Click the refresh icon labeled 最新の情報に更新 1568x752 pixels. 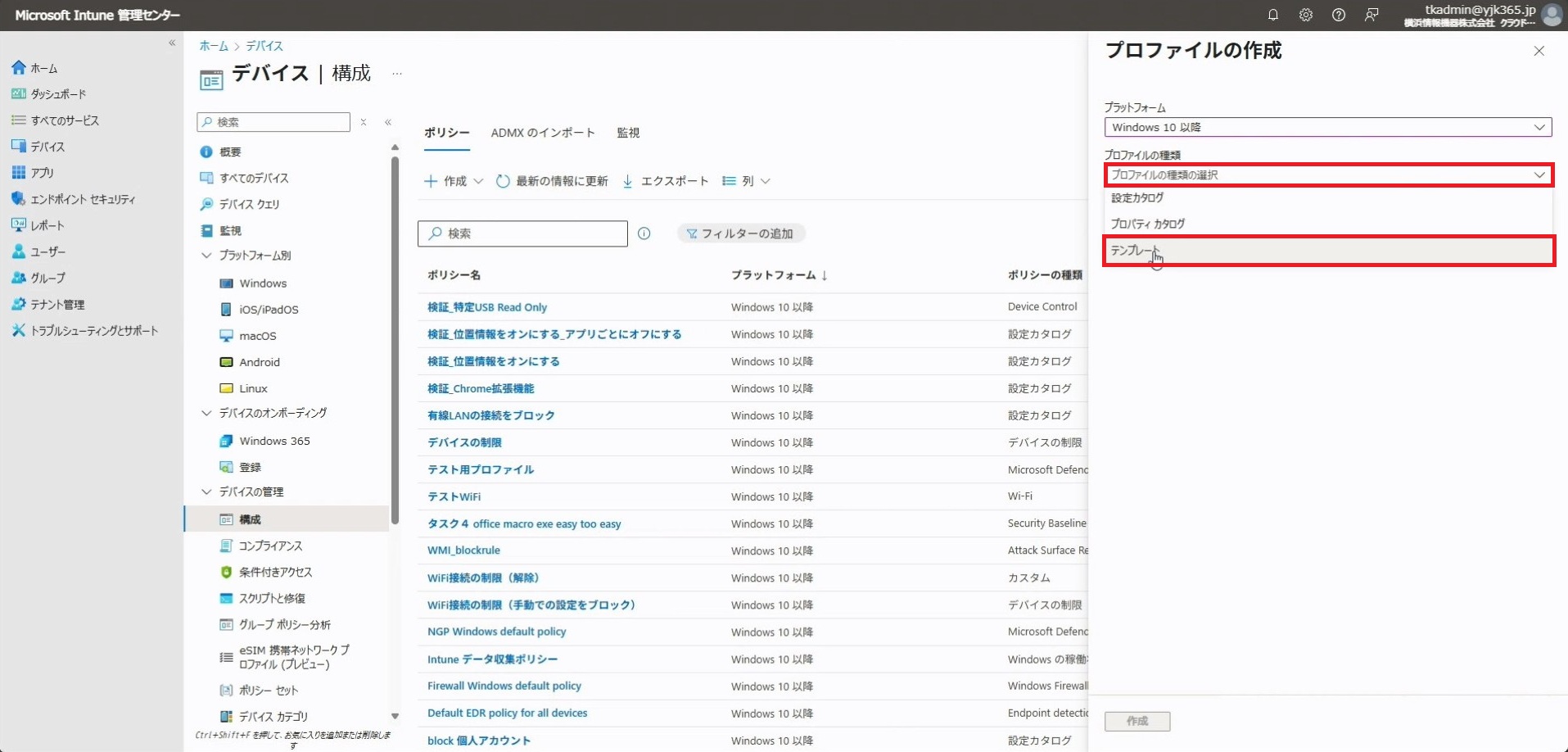504,181
